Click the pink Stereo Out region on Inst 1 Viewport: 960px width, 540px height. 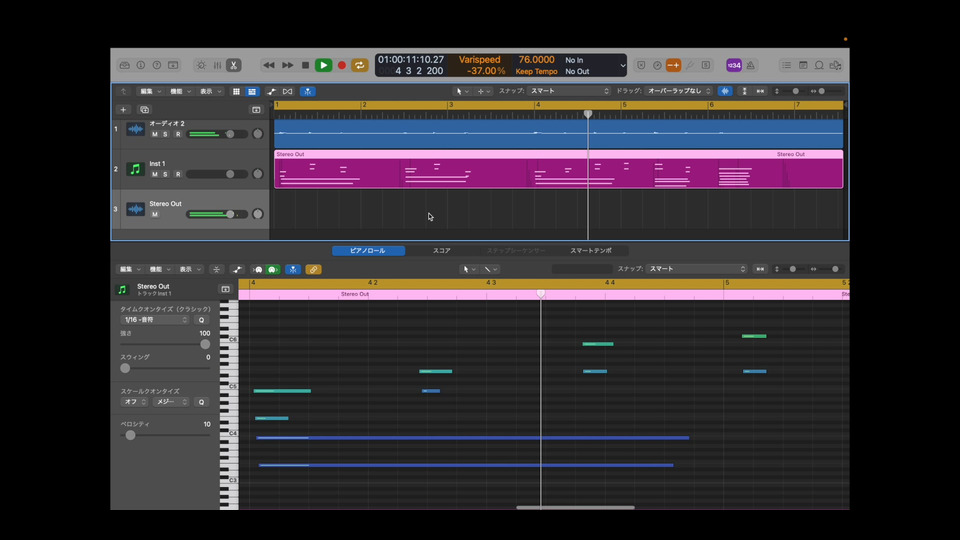coord(558,169)
